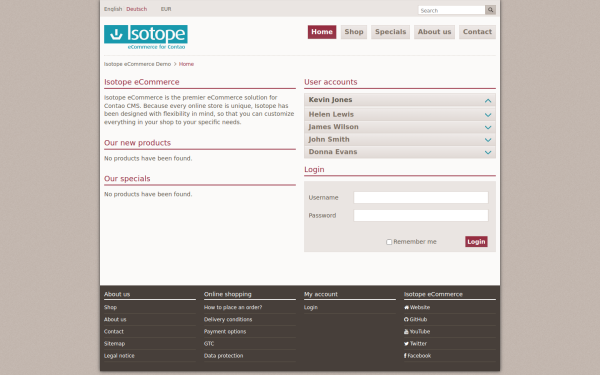Image resolution: width=600 pixels, height=375 pixels.
Task: Submit with the Login button
Action: coord(476,241)
